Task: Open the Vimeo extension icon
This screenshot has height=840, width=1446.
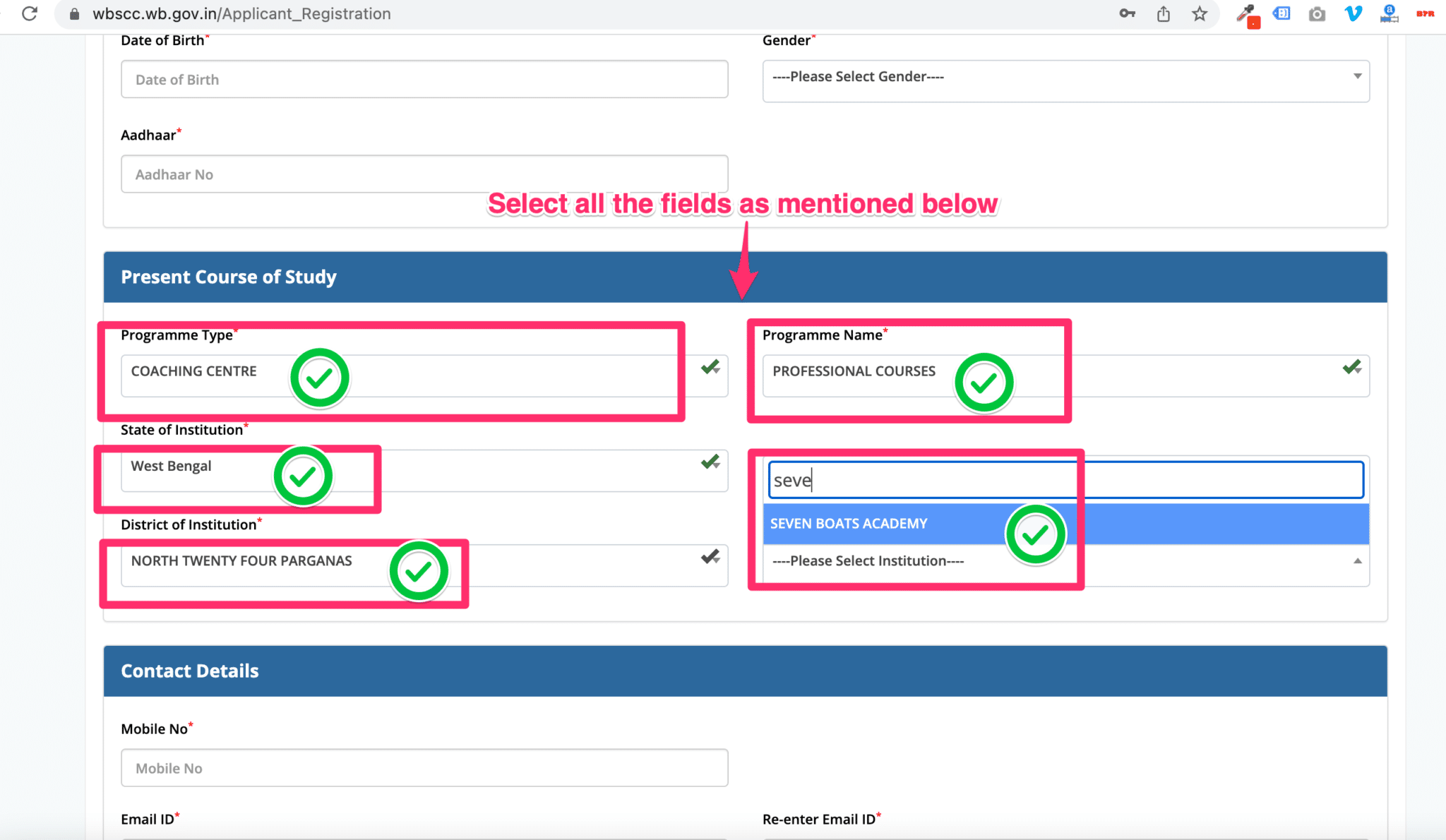Action: pos(1353,13)
